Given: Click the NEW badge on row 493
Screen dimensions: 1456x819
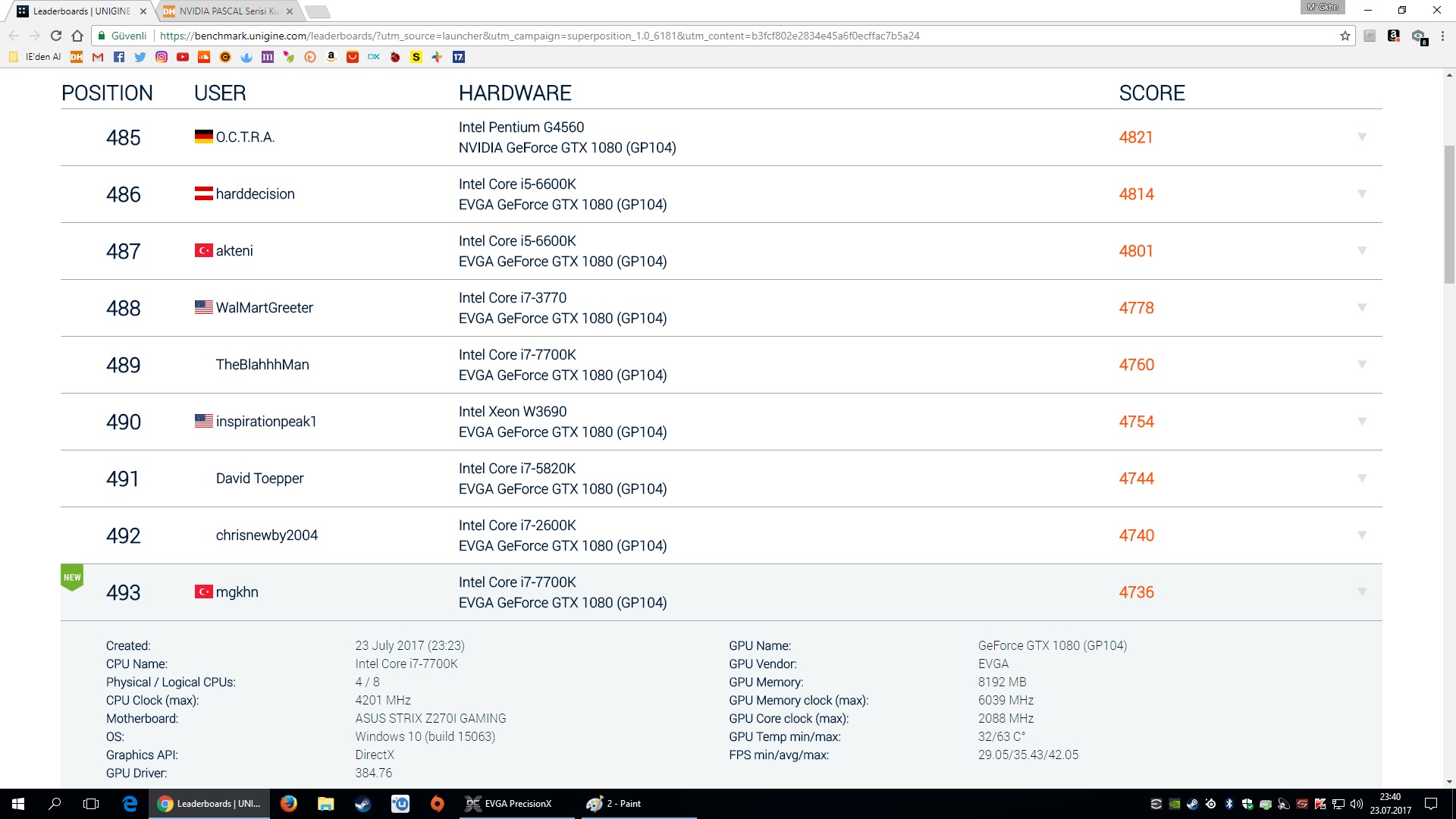Looking at the screenshot, I should pyautogui.click(x=72, y=577).
